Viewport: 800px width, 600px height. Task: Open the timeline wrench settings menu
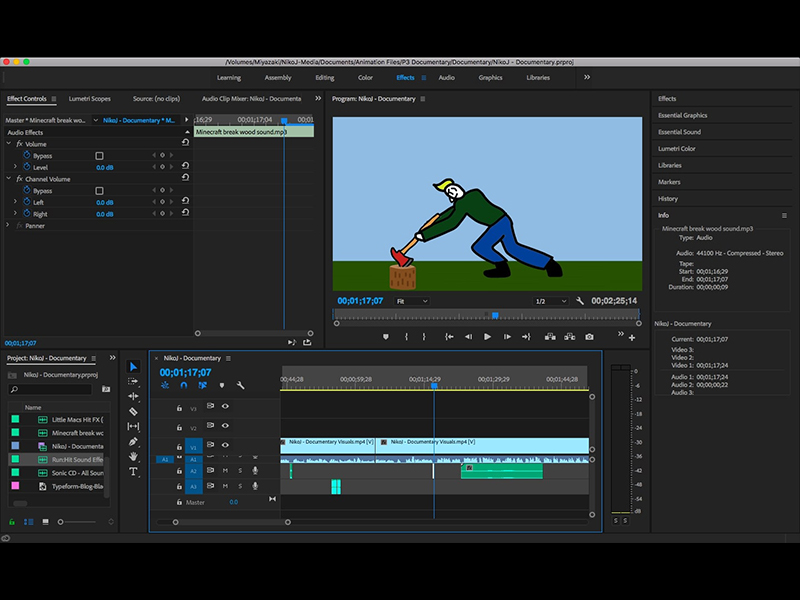(x=240, y=386)
